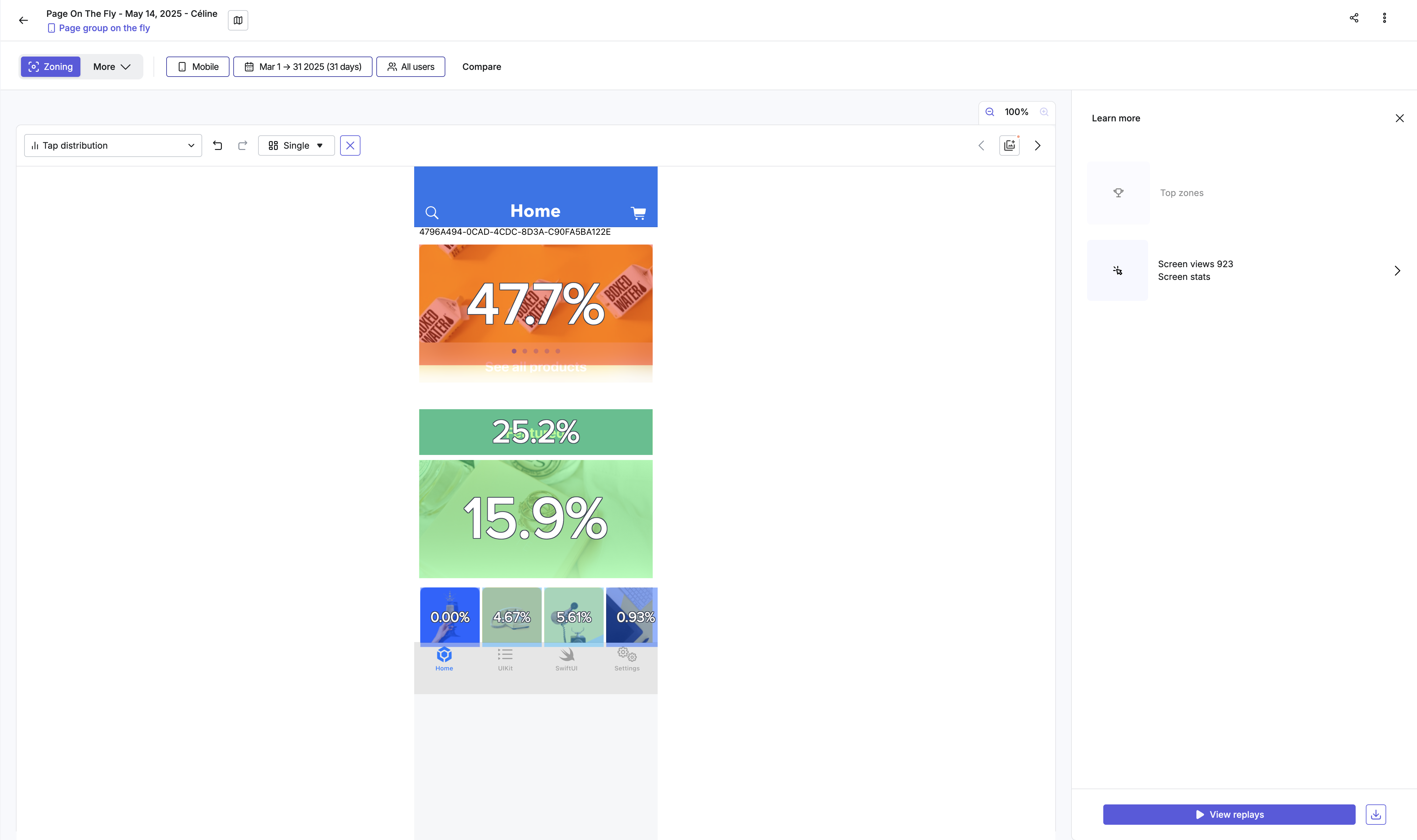Click the cart icon in app header
The image size is (1417, 840).
638,213
